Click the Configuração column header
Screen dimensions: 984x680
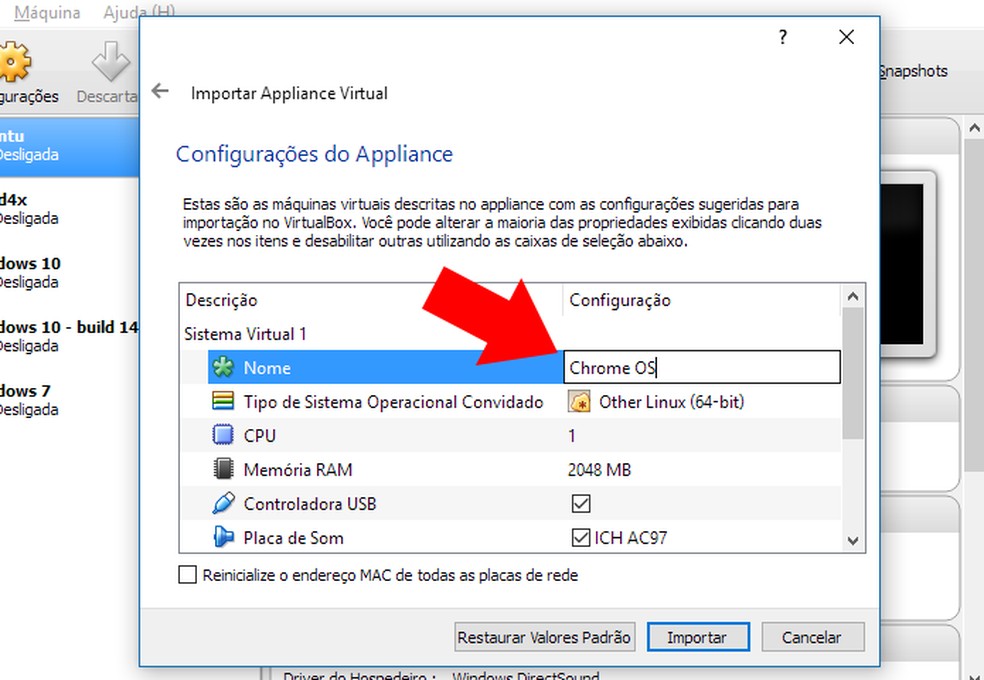coord(620,300)
